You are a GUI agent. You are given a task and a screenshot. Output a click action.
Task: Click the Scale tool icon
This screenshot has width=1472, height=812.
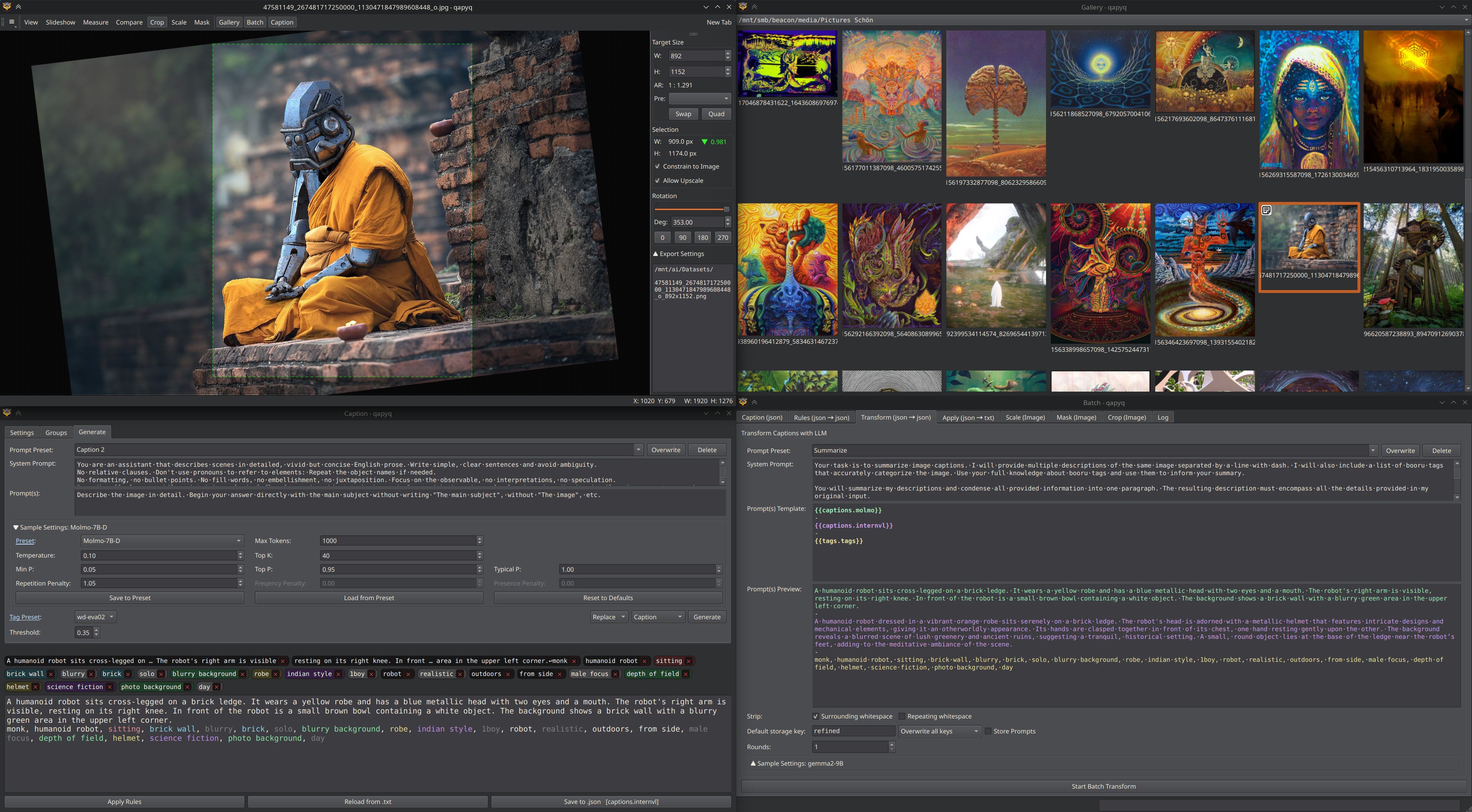coord(177,22)
